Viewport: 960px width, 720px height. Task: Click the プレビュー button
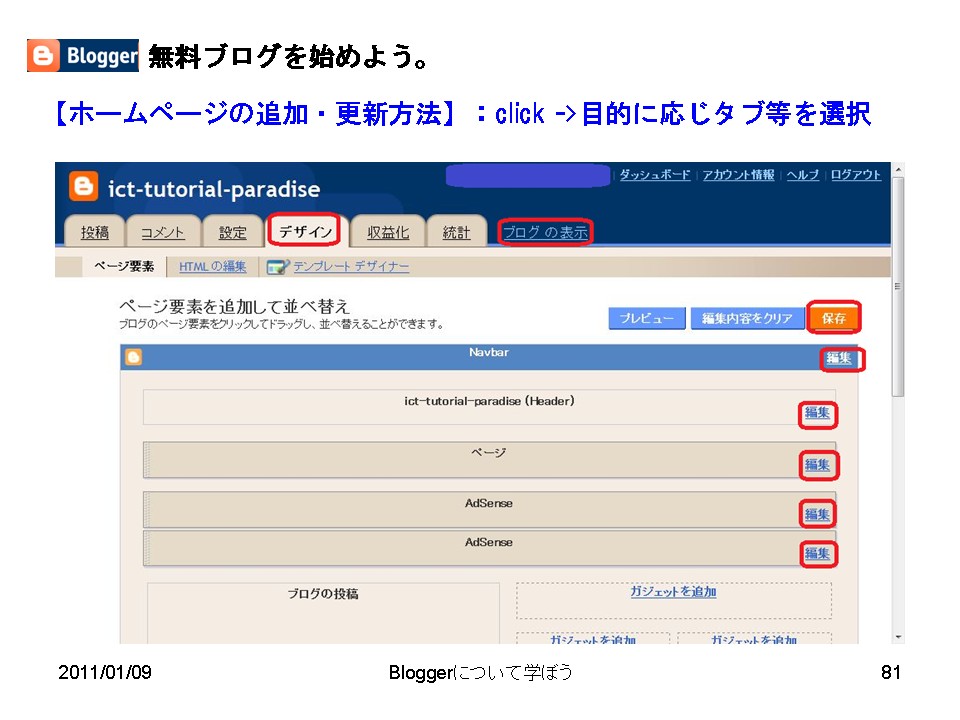646,317
